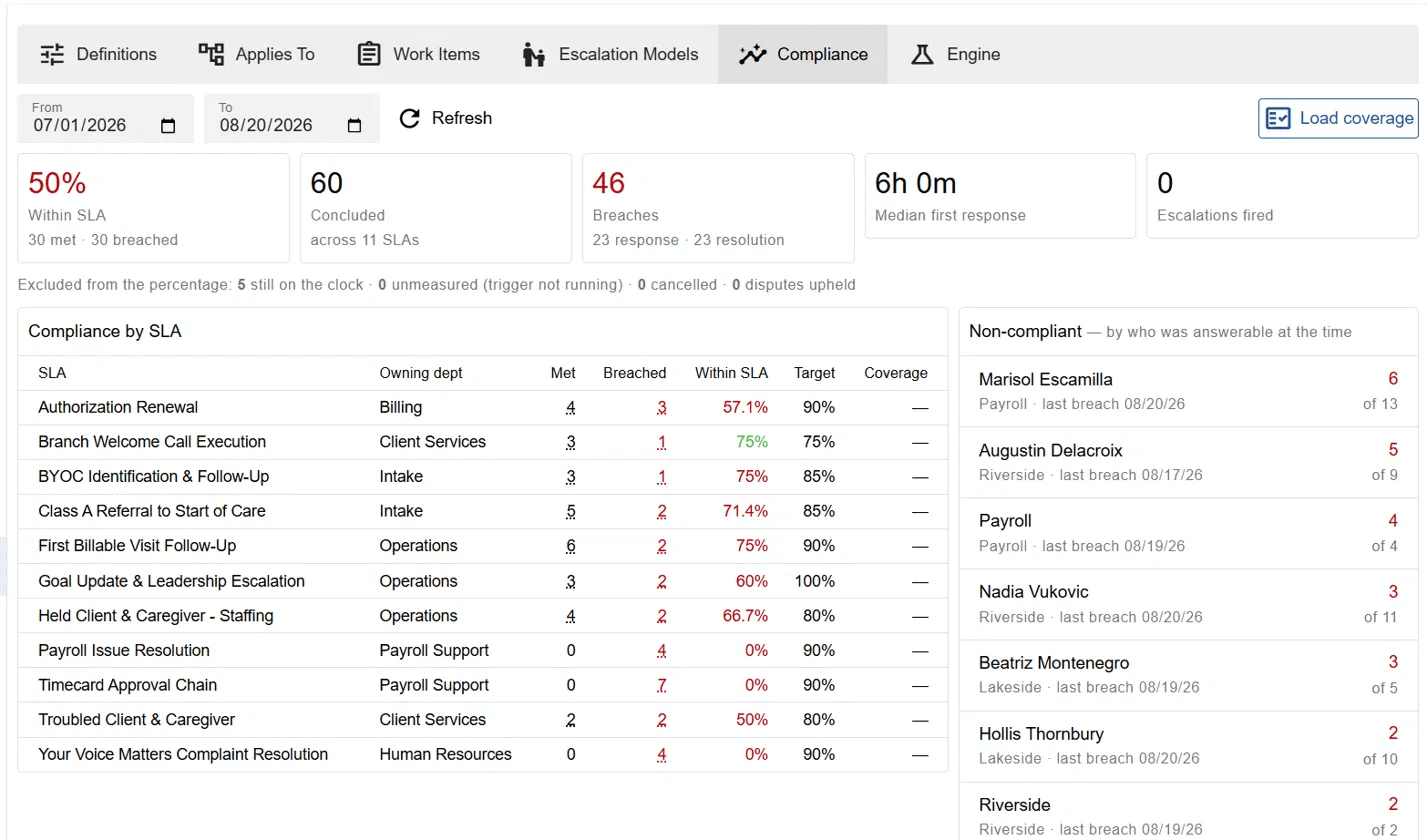Click the Engine flask icon
The height and width of the screenshot is (840, 1427).
[922, 54]
